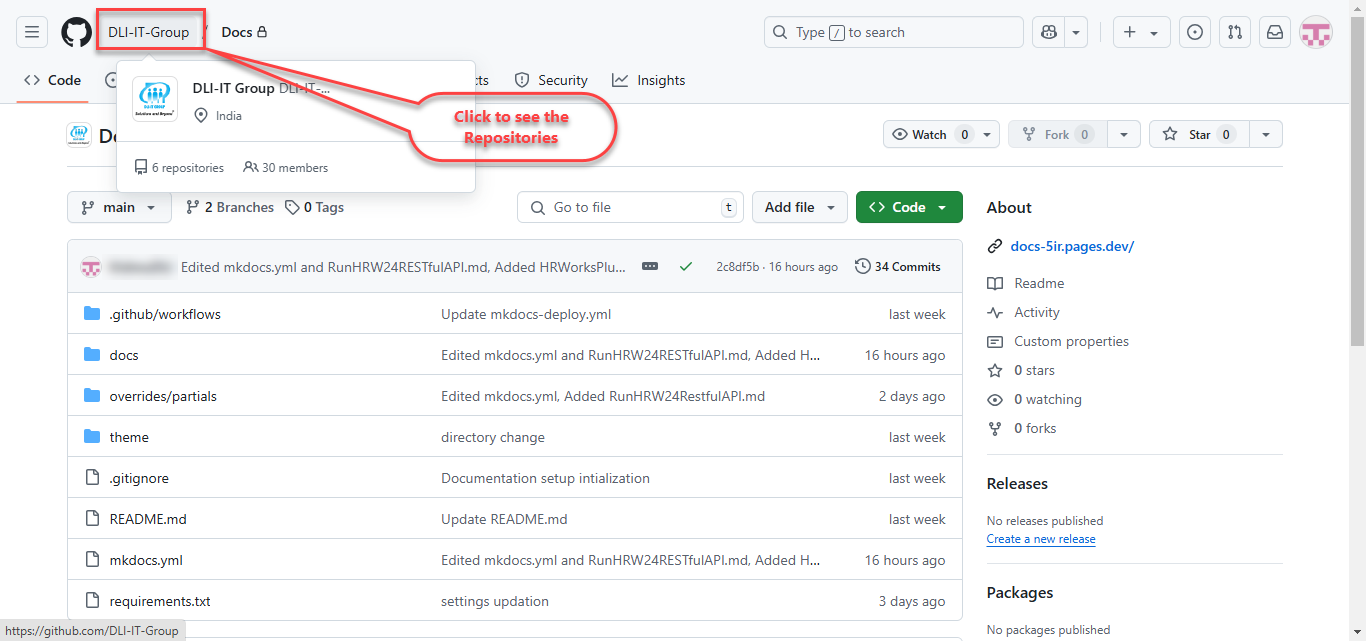This screenshot has width=1366, height=641.
Task: Open pull requests icon in header
Action: click(1235, 32)
